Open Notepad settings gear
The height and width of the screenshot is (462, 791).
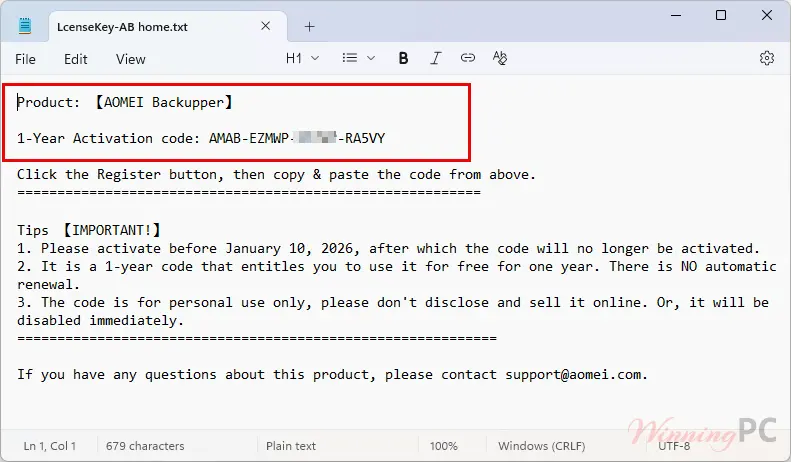tap(767, 58)
